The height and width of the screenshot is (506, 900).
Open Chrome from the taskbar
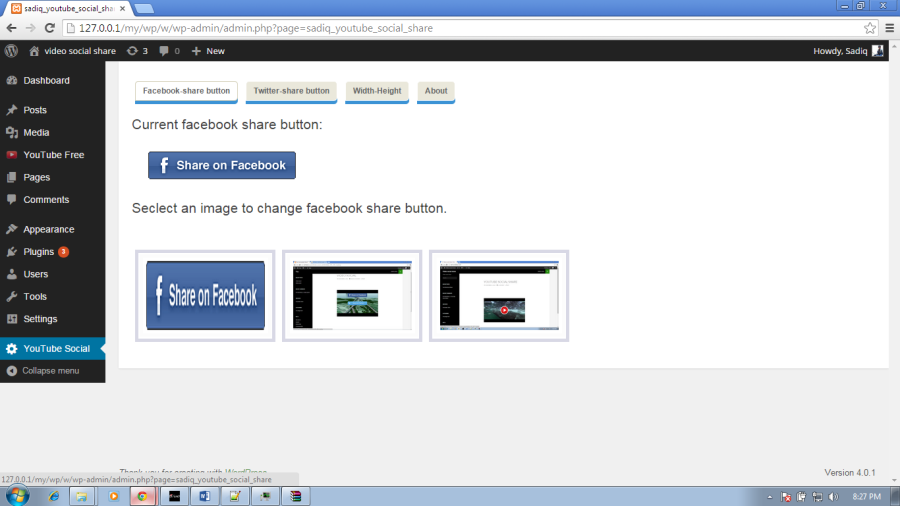tap(142, 496)
